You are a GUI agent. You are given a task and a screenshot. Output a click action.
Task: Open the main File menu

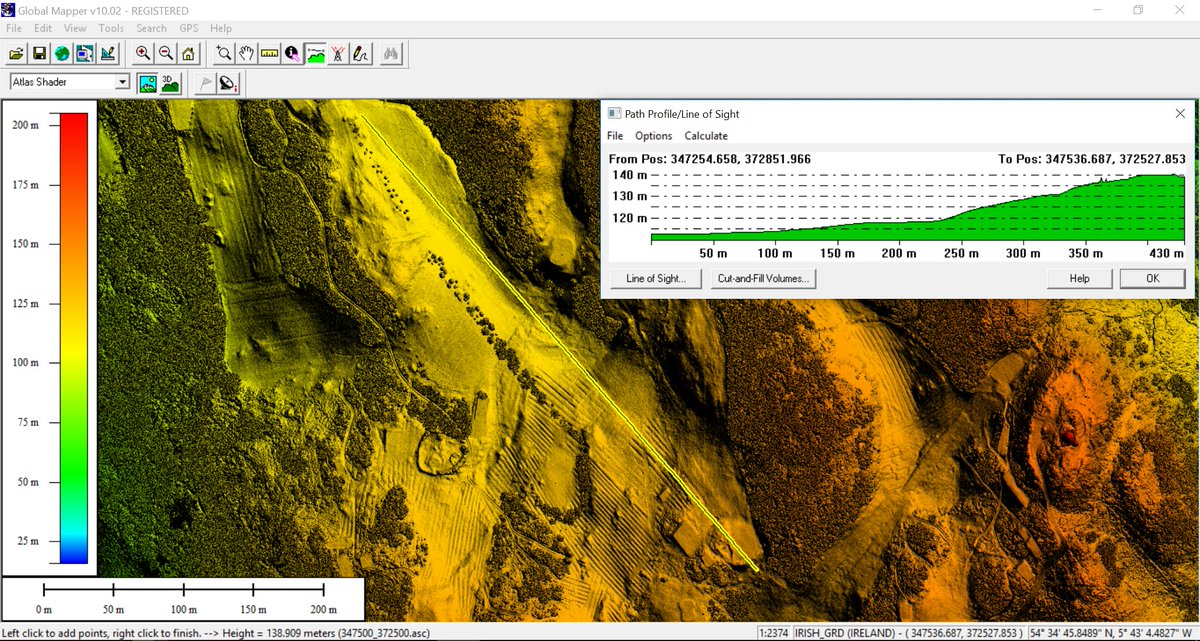(x=13, y=29)
